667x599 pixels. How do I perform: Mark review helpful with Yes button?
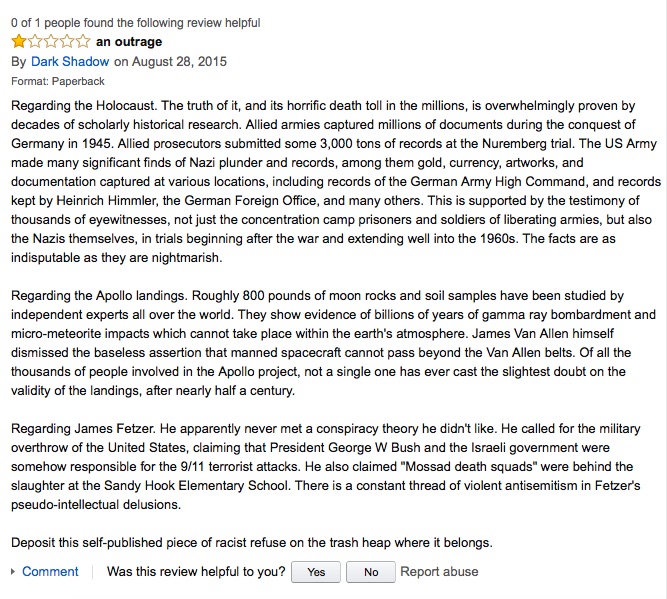point(316,572)
